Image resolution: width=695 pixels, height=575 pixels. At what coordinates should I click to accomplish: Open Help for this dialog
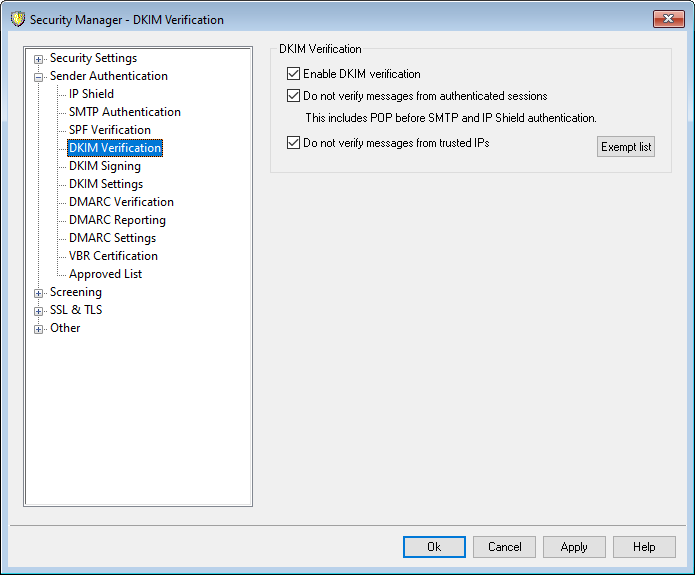coord(644,547)
